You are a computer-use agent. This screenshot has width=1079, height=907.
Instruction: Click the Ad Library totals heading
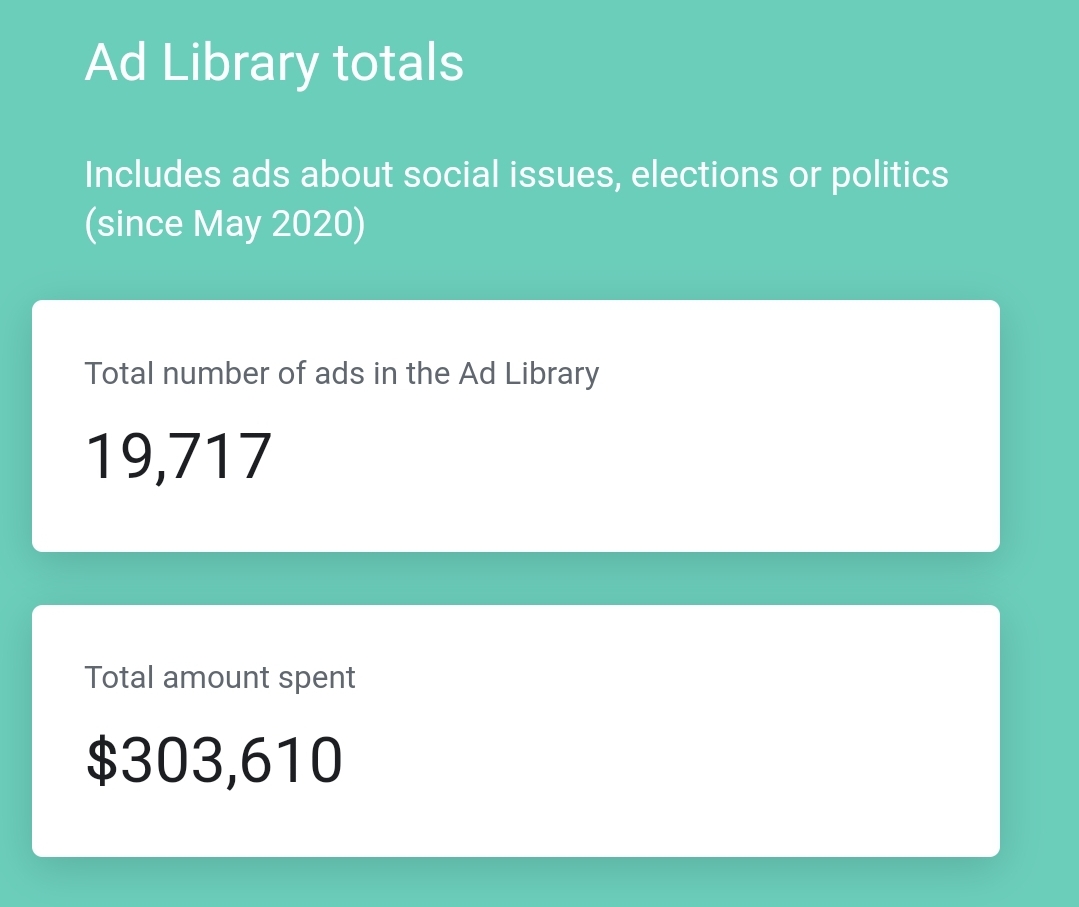274,63
